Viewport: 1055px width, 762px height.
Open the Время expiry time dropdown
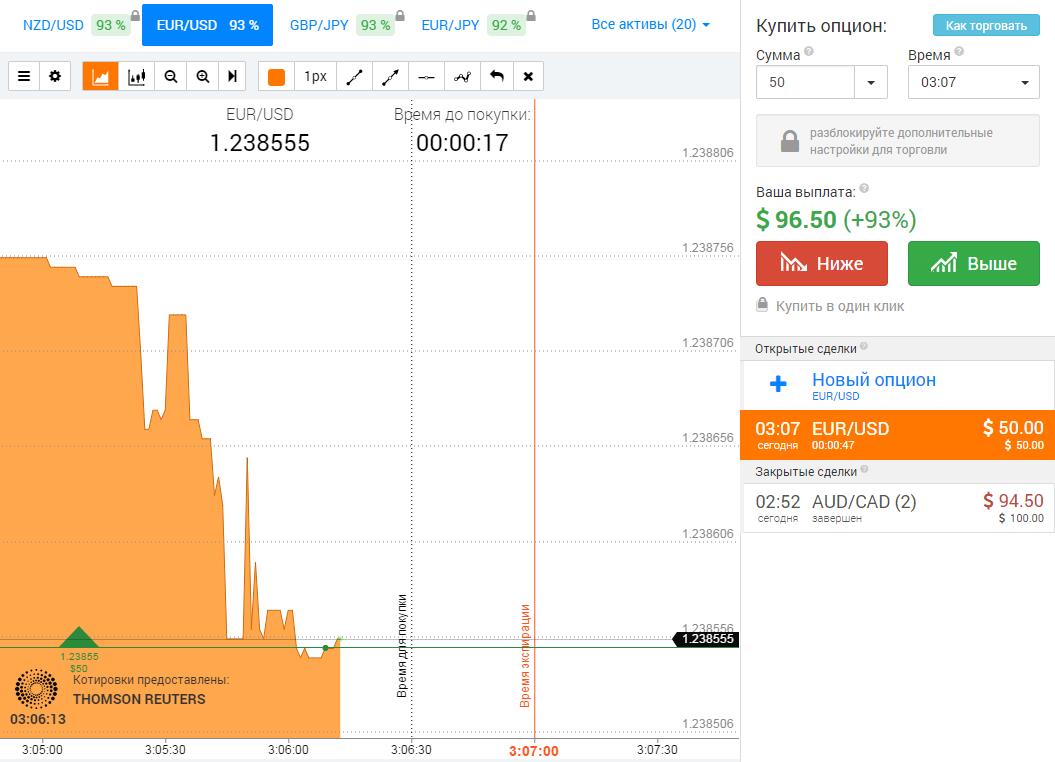point(974,82)
